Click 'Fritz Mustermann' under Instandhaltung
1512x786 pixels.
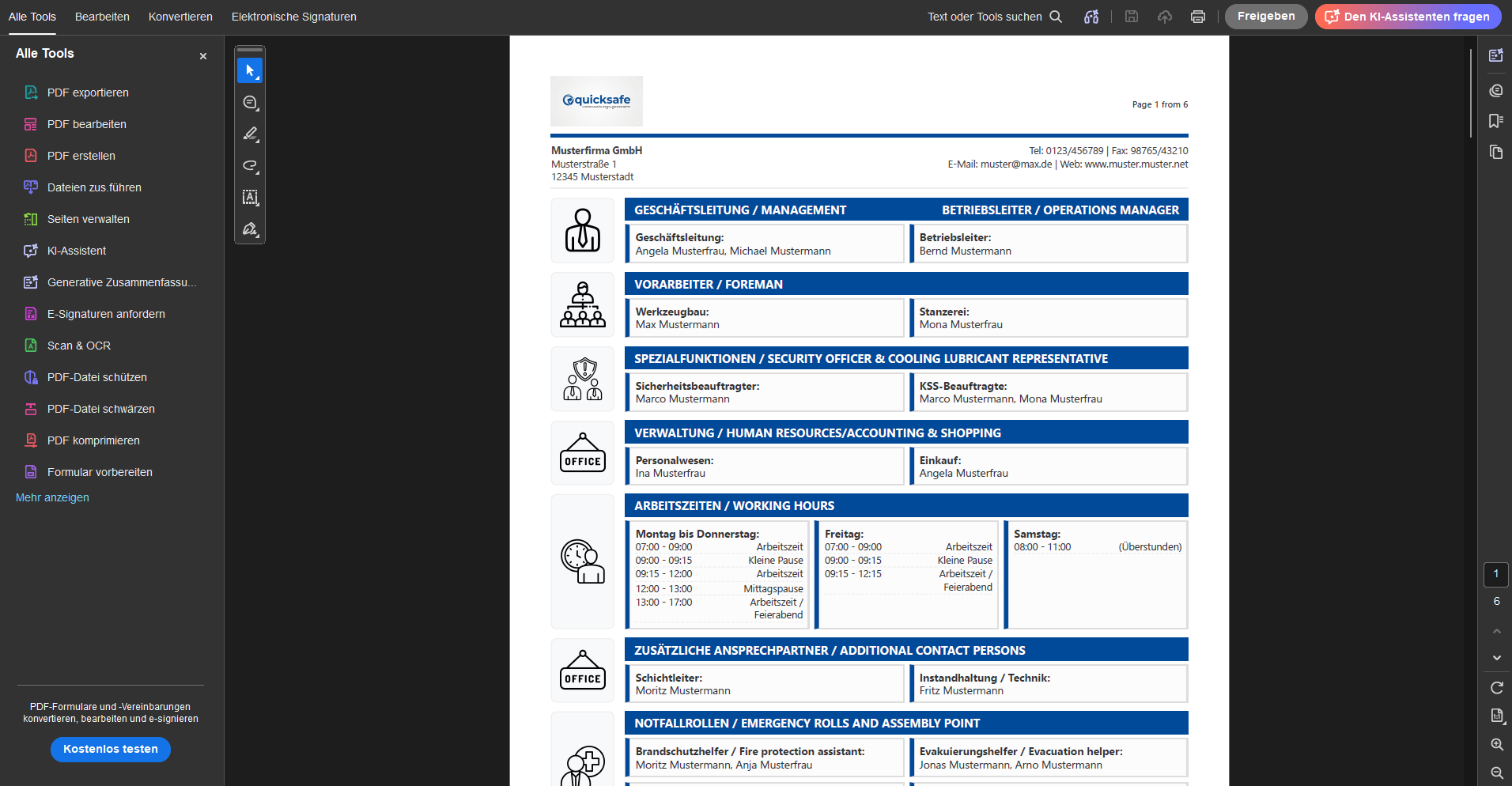click(961, 691)
